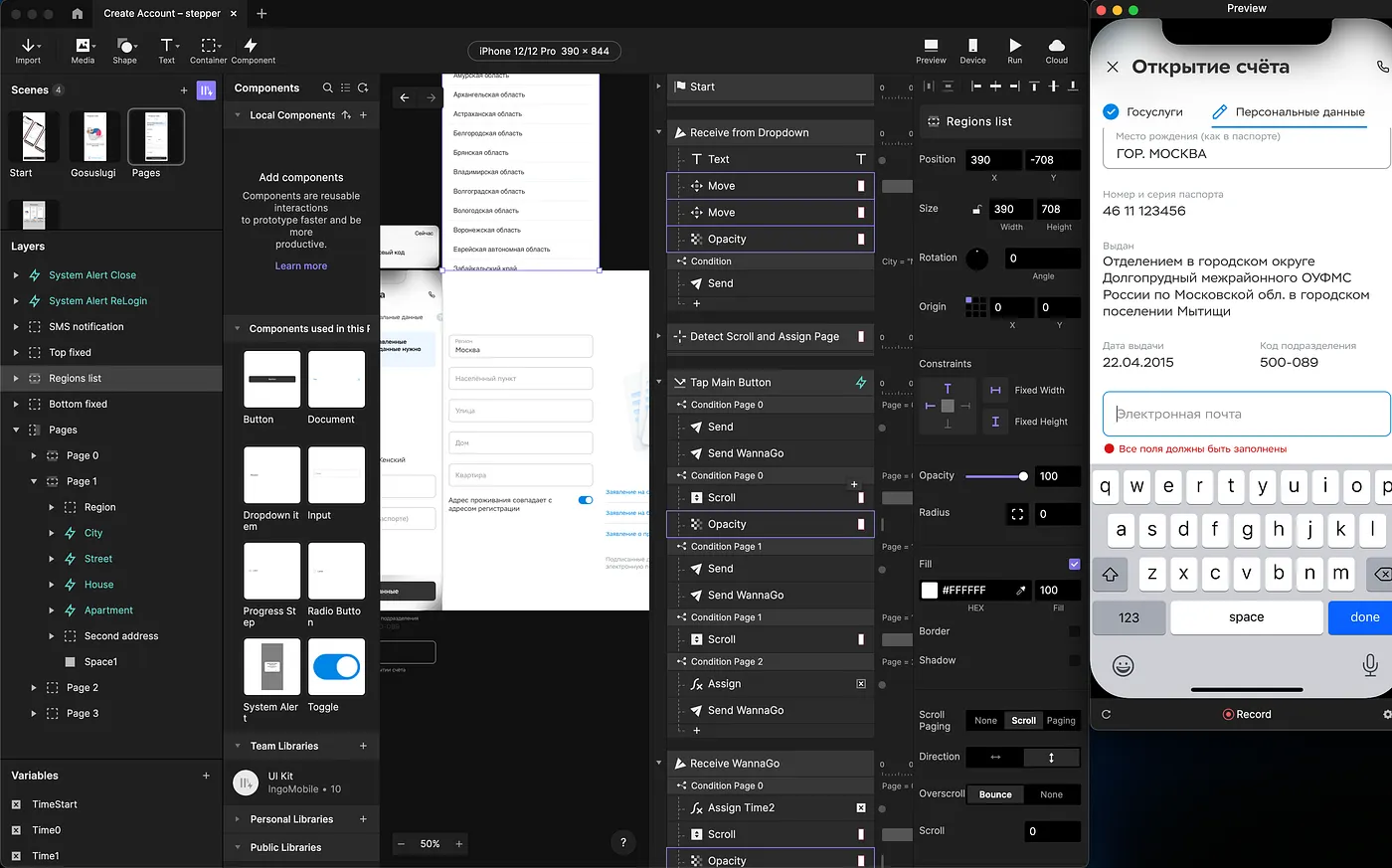Collapse the Pages layer group
The height and width of the screenshot is (868, 1392).
click(x=16, y=431)
